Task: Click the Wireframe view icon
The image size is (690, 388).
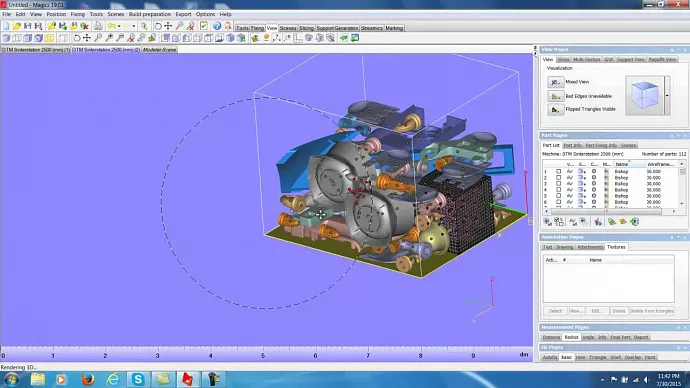Action: point(17,38)
